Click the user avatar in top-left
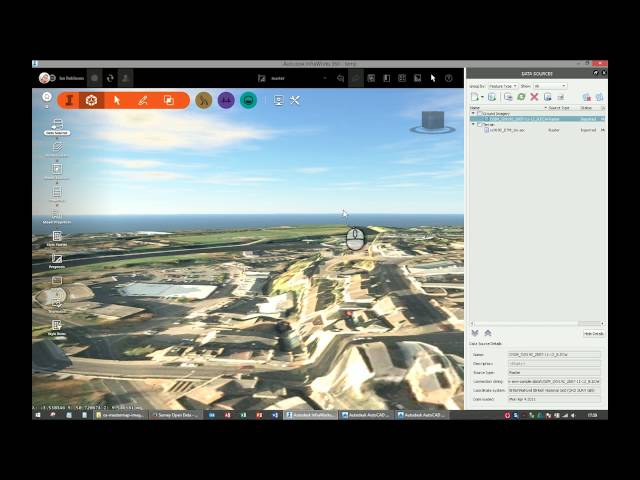Screen dimensions: 640x480 point(44,78)
